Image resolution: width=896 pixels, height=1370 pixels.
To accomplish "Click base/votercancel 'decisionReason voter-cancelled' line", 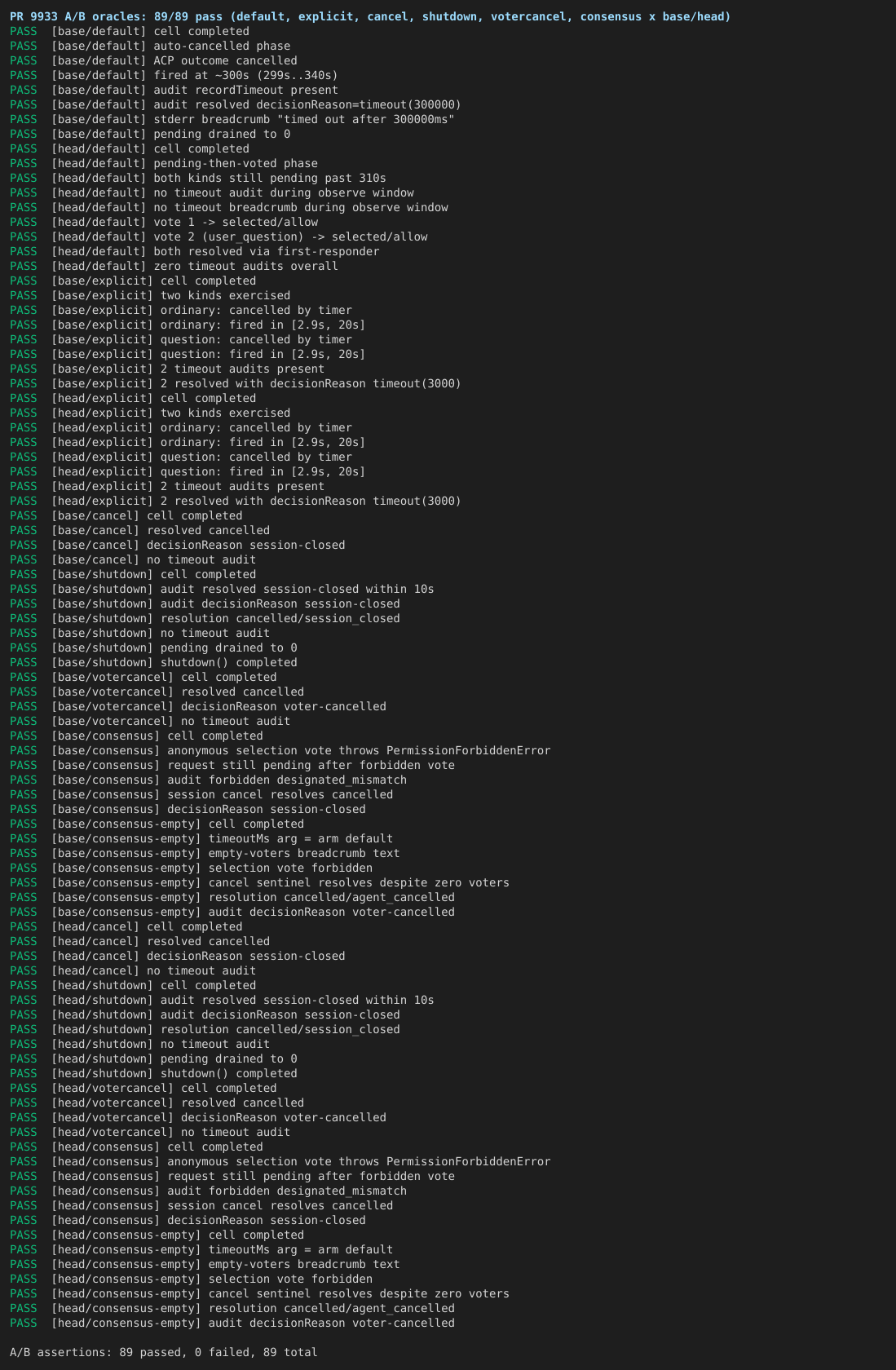I will click(198, 706).
